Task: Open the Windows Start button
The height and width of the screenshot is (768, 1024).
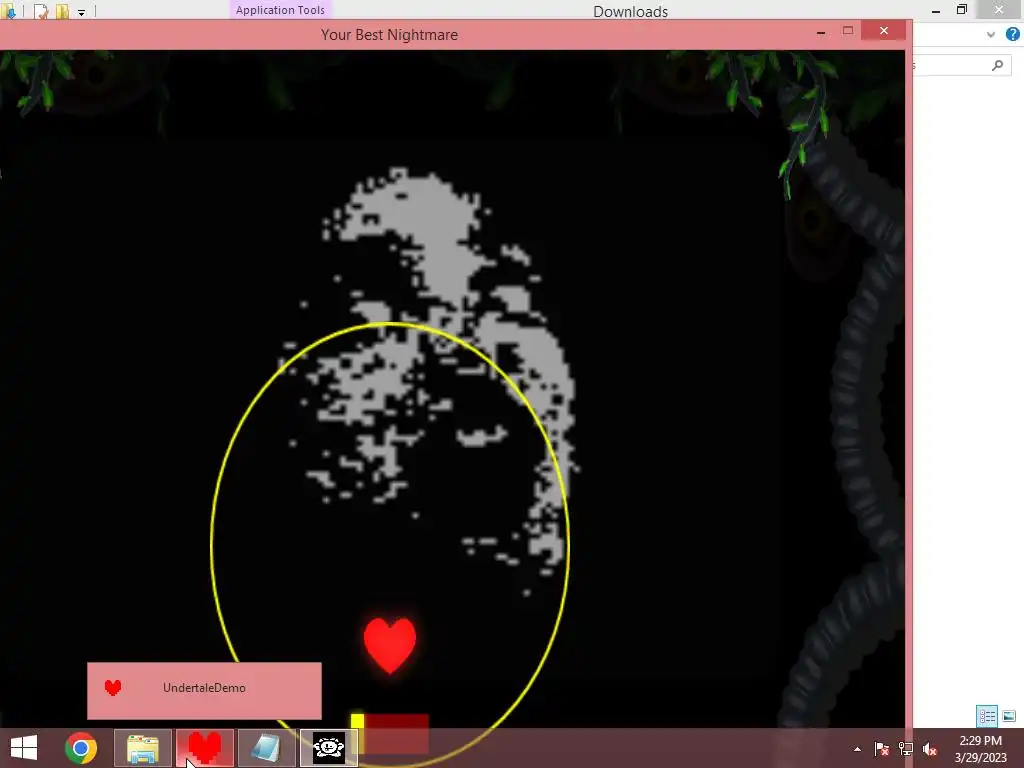Action: click(x=24, y=748)
